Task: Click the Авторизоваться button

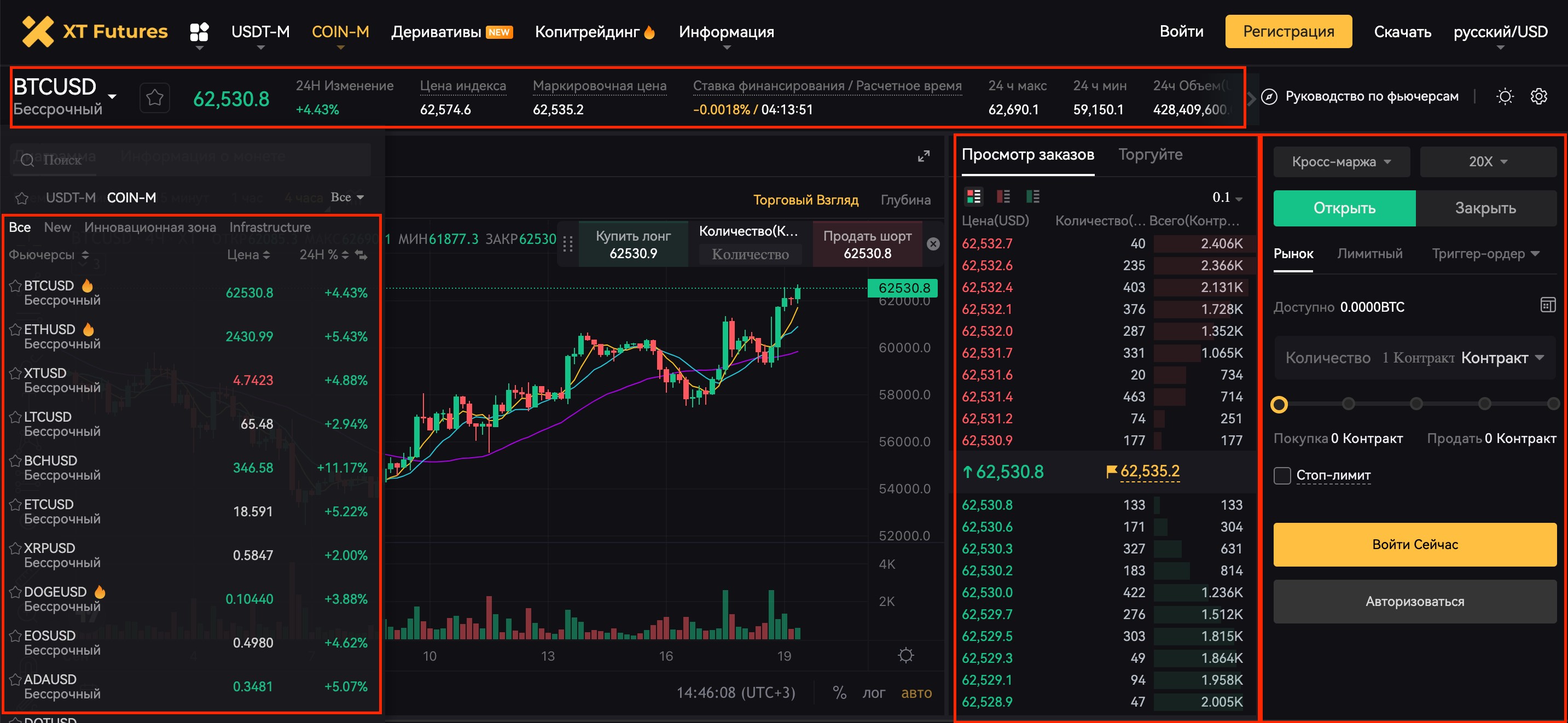Action: pyautogui.click(x=1415, y=602)
